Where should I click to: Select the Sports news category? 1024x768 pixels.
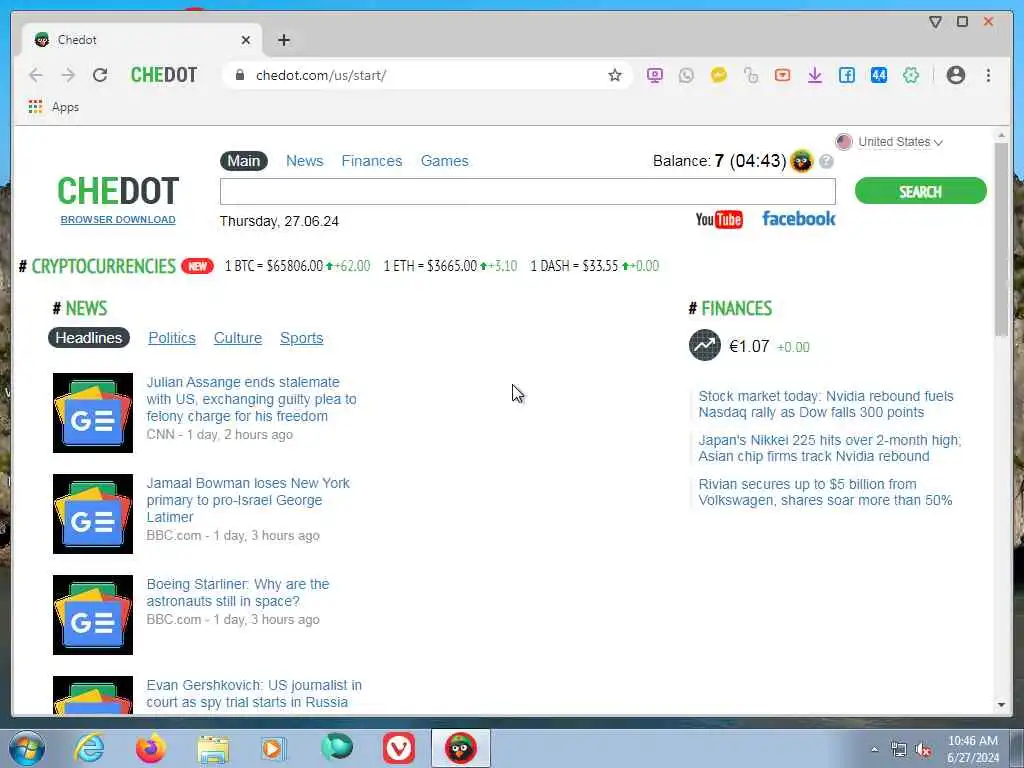[302, 338]
